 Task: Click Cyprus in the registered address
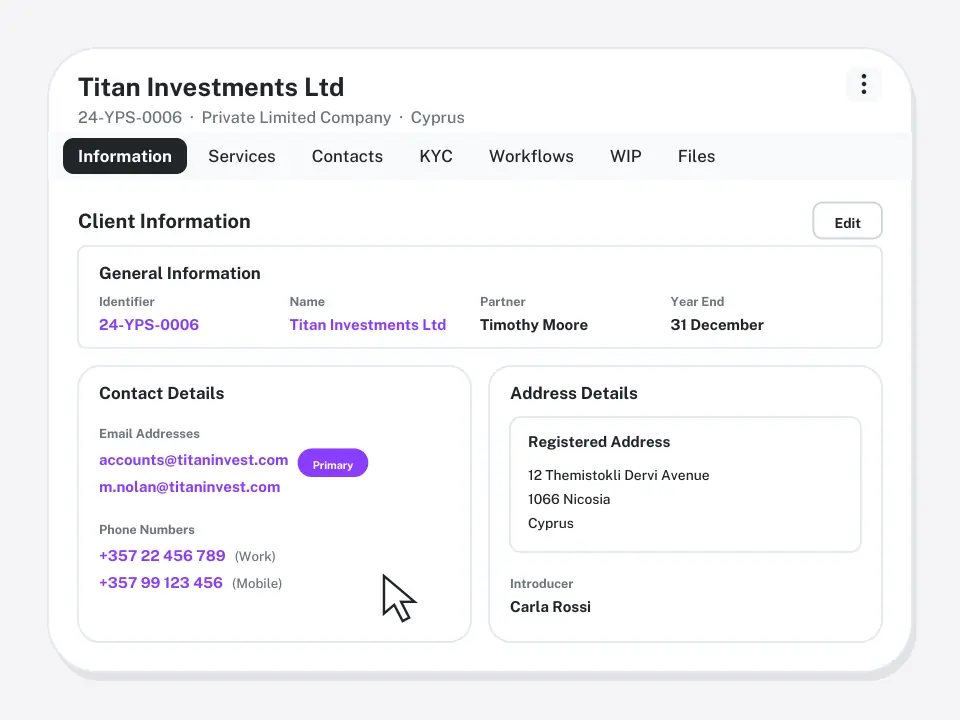pos(550,523)
